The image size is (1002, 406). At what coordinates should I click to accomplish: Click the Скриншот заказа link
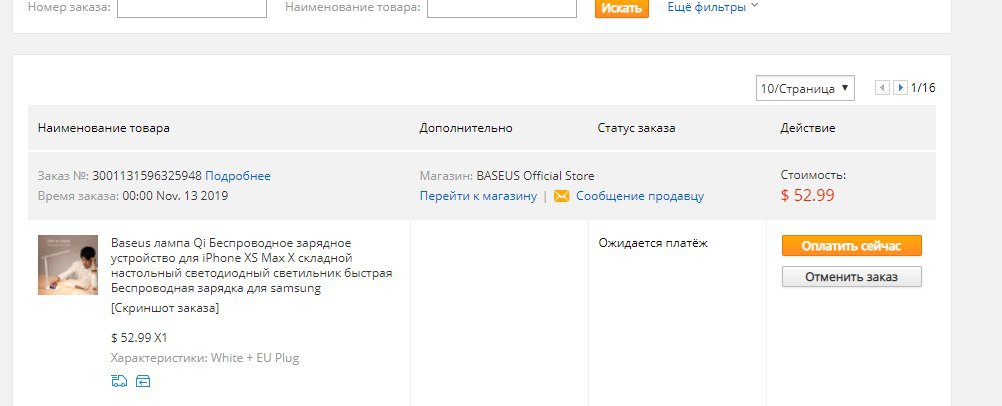165,308
